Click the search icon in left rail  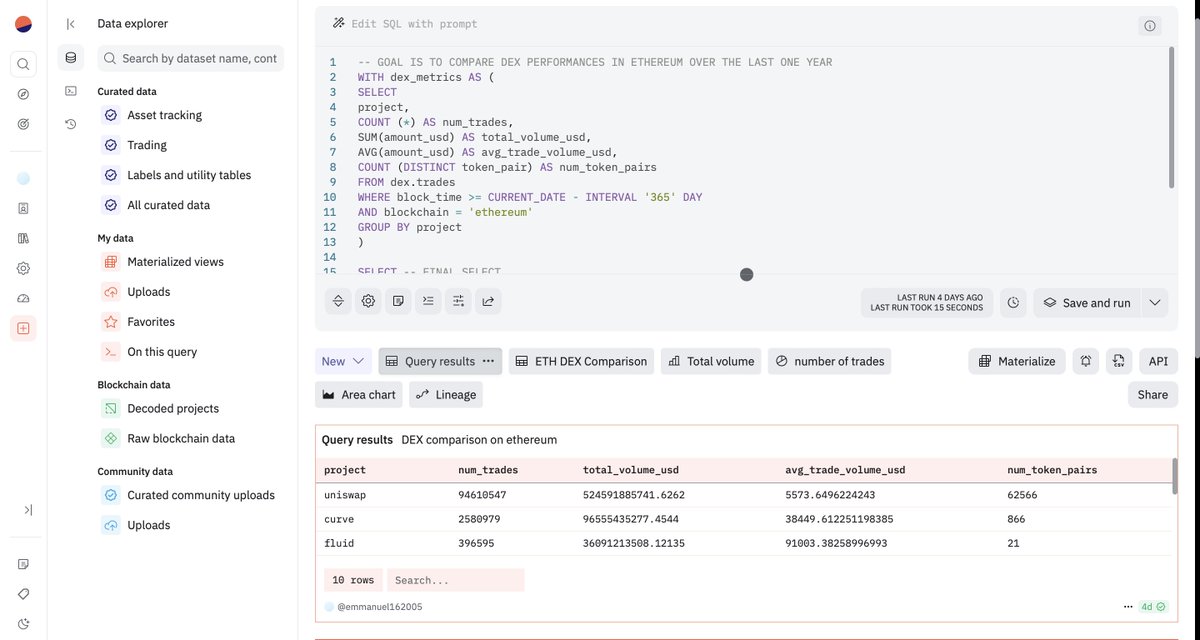click(24, 64)
